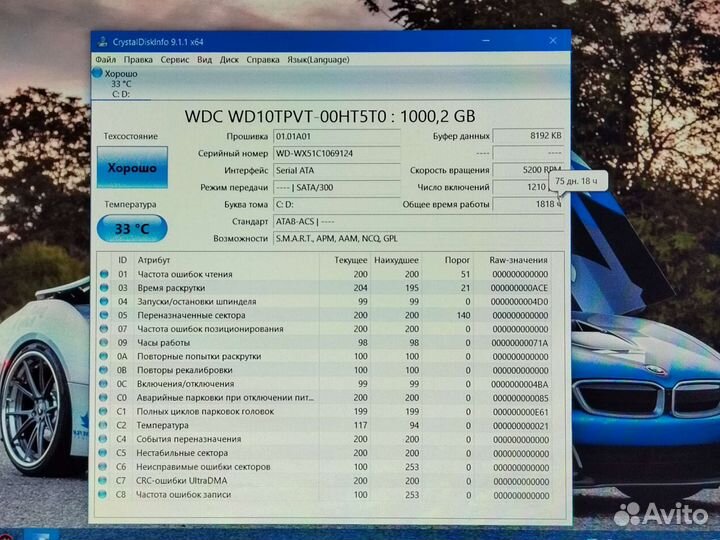Select the Повторные попытки раскрутки row
Image resolution: width=720 pixels, height=540 pixels.
pos(324,357)
